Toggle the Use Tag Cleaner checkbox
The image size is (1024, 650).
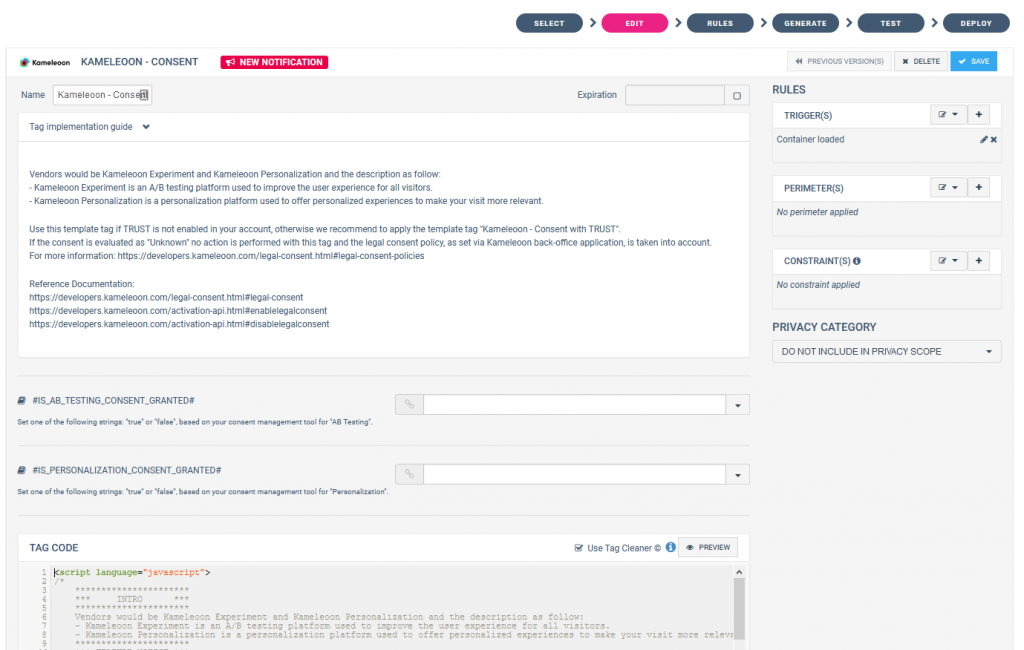pyautogui.click(x=579, y=548)
